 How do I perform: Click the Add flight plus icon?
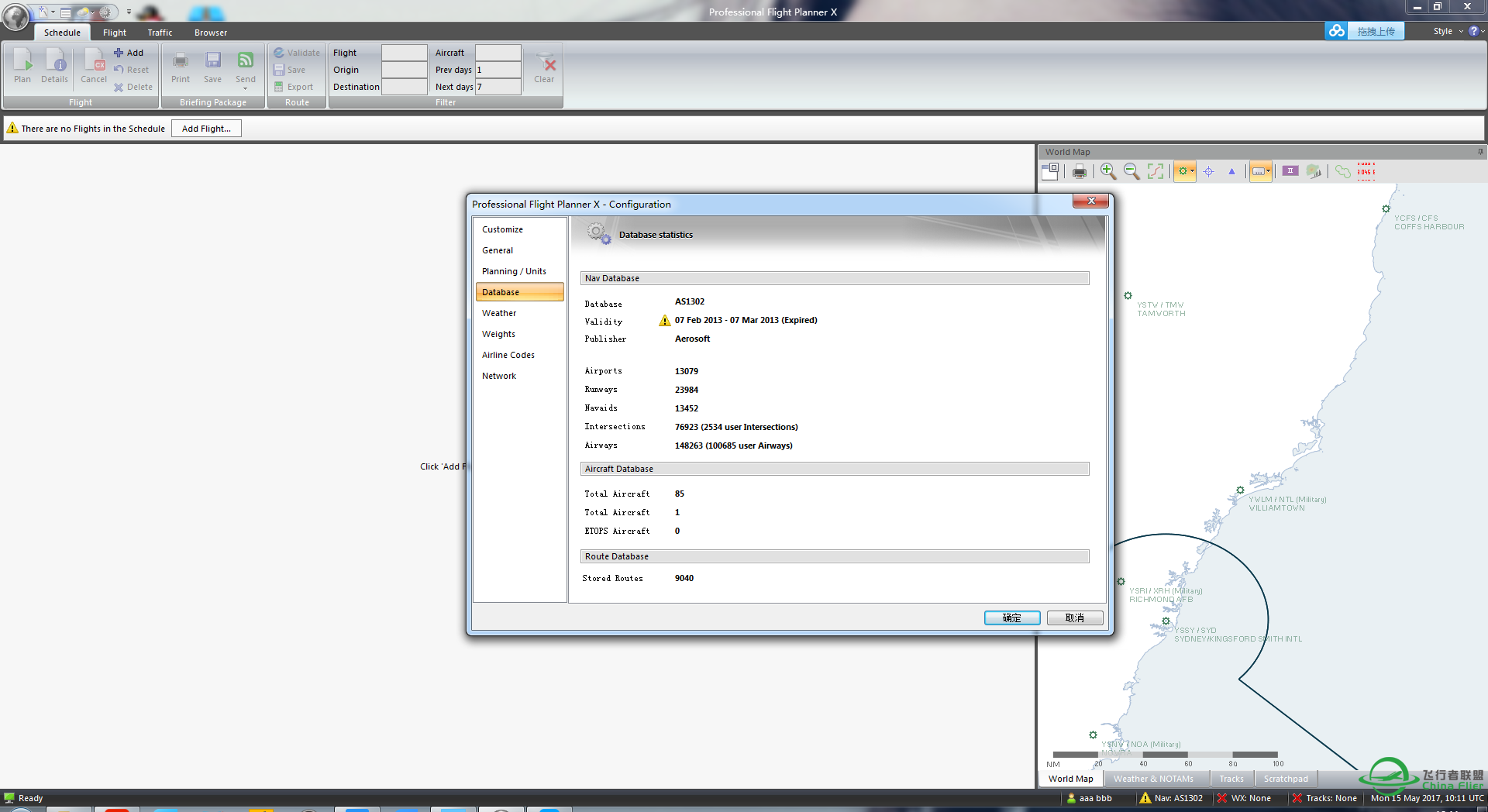119,53
